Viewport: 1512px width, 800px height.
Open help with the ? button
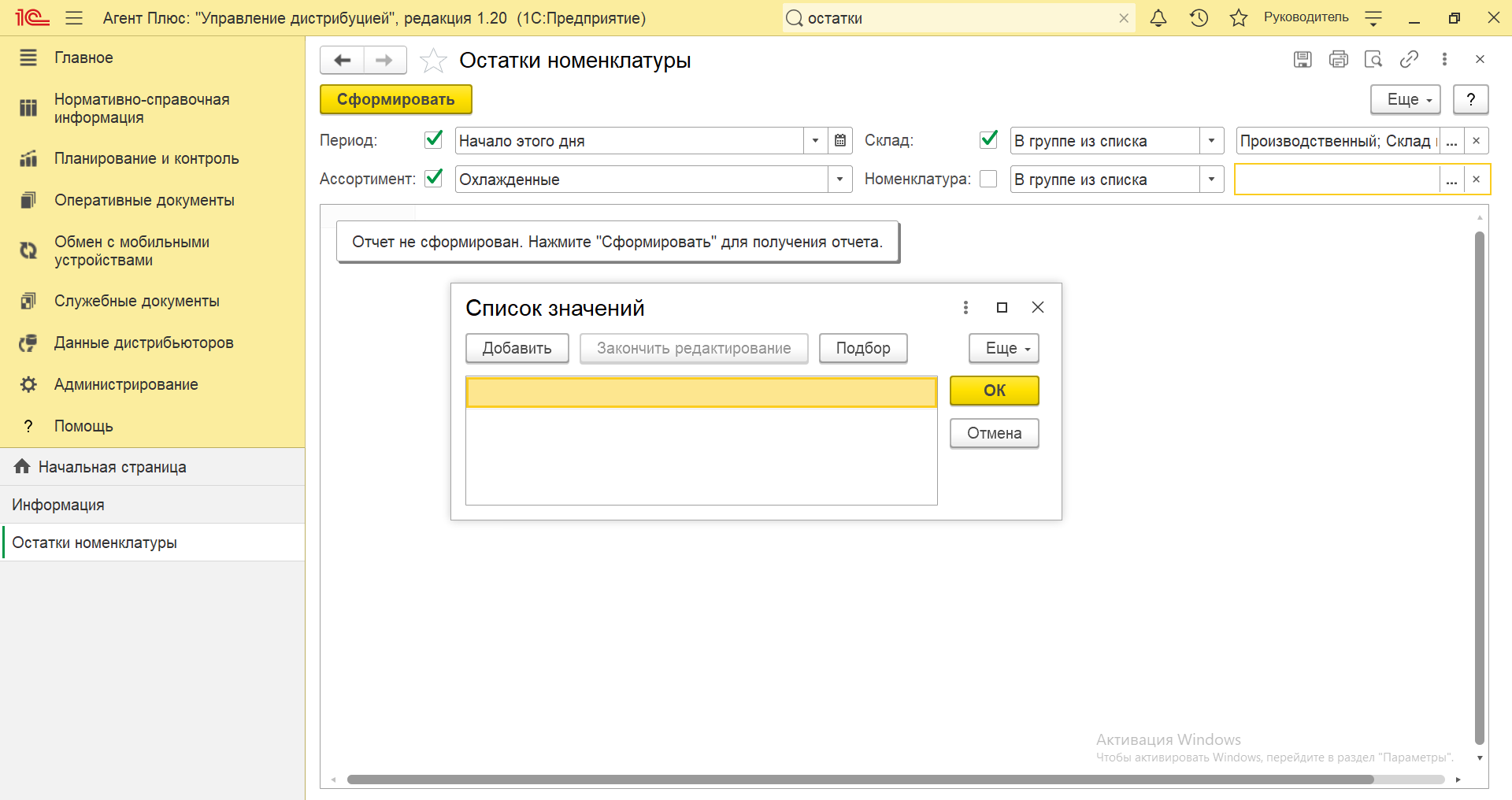(x=1470, y=99)
